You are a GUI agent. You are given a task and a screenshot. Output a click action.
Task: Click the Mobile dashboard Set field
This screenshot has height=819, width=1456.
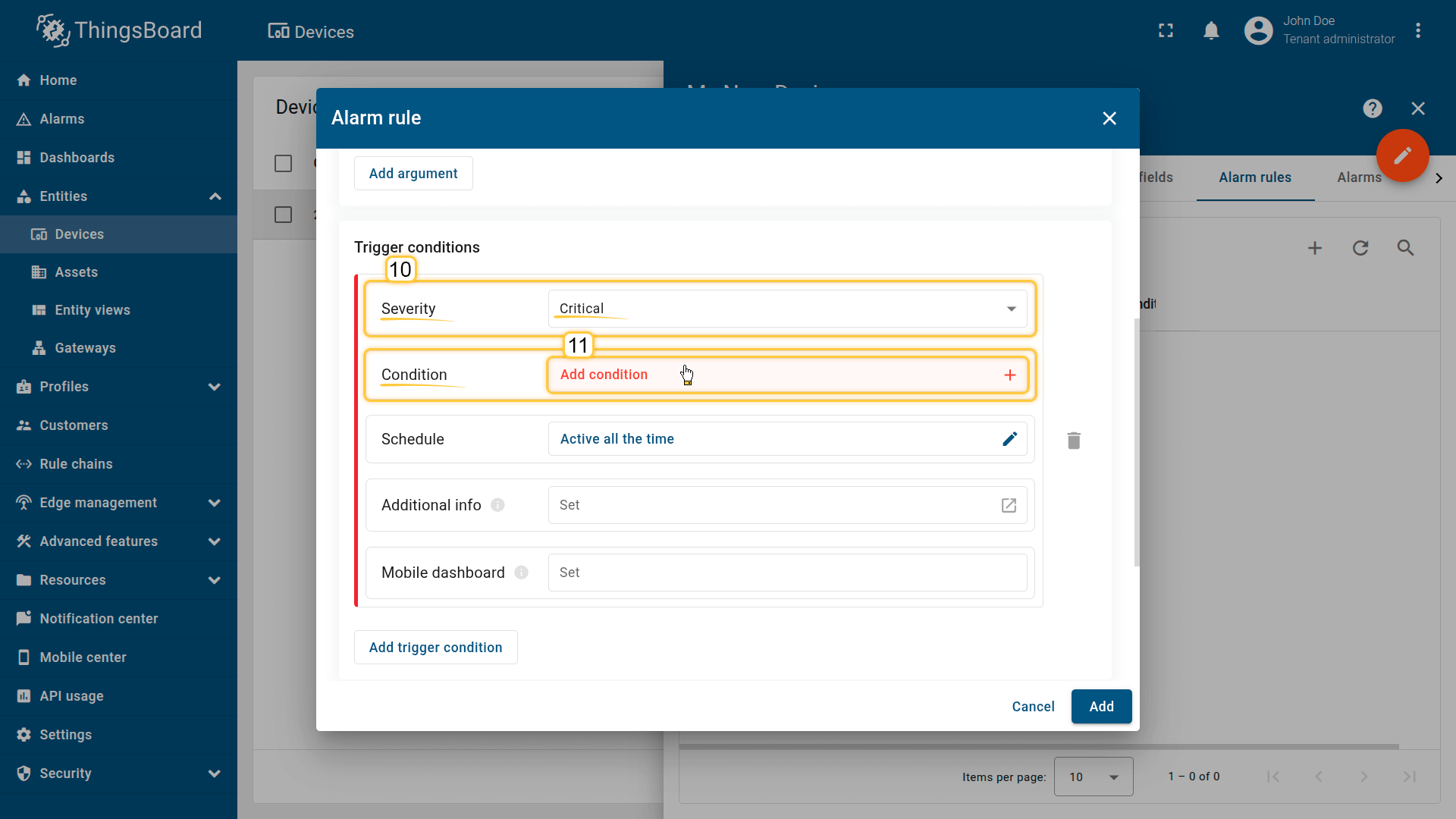click(x=787, y=573)
